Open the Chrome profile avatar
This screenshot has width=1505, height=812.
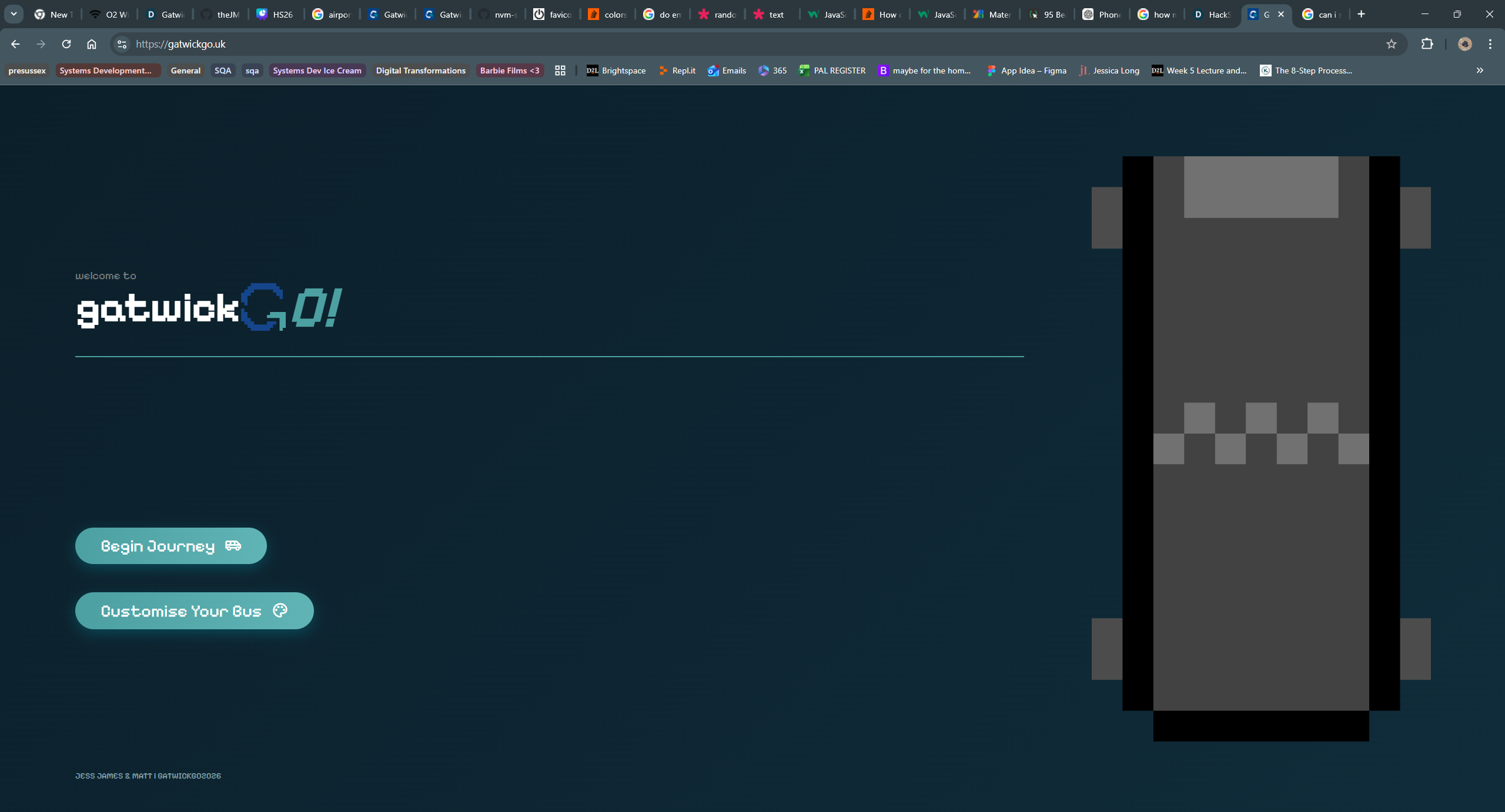[1464, 44]
